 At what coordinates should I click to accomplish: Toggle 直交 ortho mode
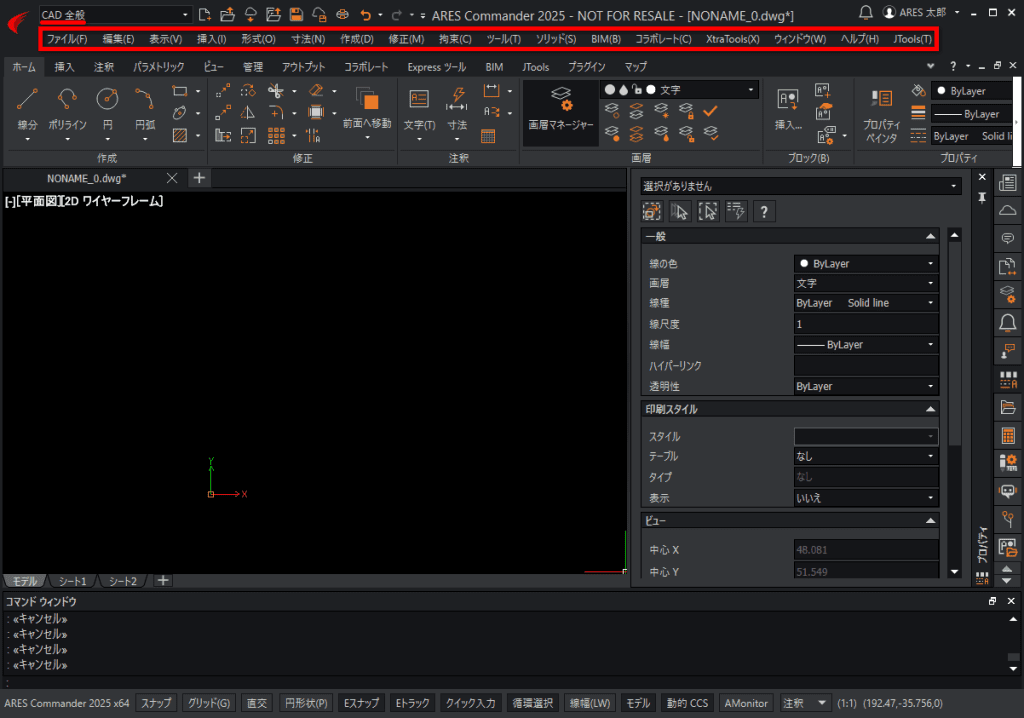(x=257, y=703)
